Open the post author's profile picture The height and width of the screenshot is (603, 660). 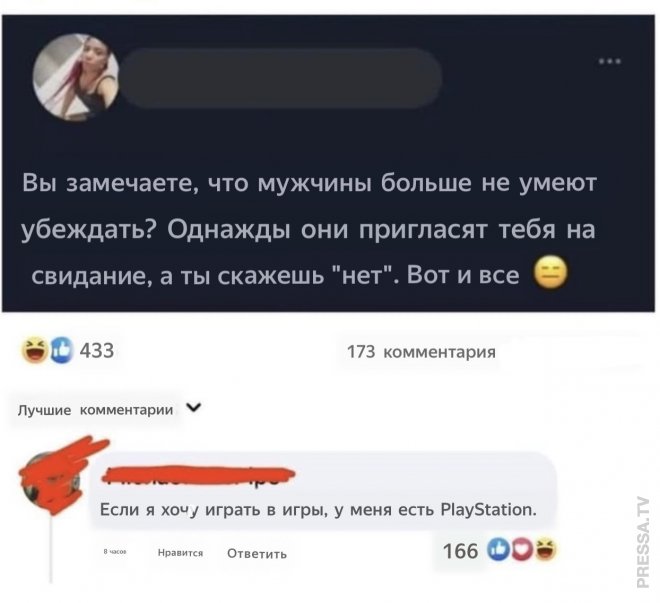pyautogui.click(x=76, y=77)
